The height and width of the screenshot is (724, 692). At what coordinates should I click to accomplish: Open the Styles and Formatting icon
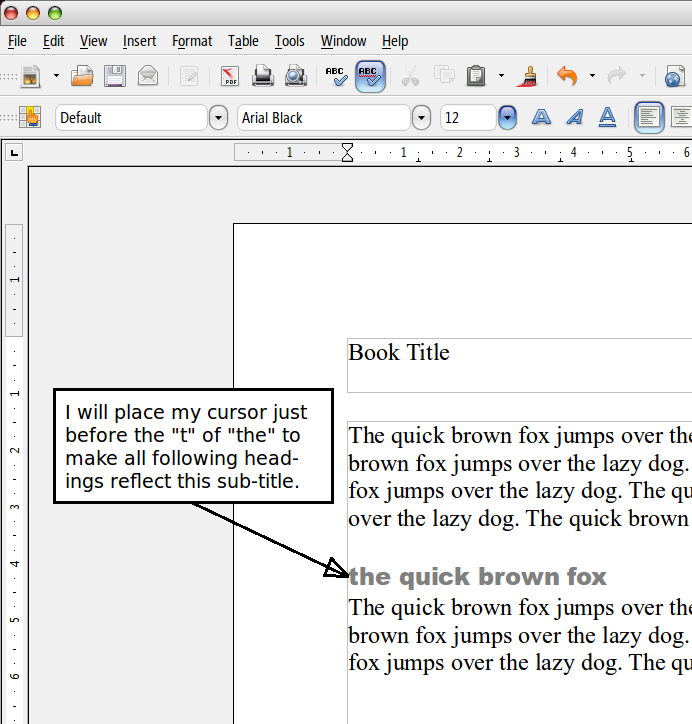(30, 118)
